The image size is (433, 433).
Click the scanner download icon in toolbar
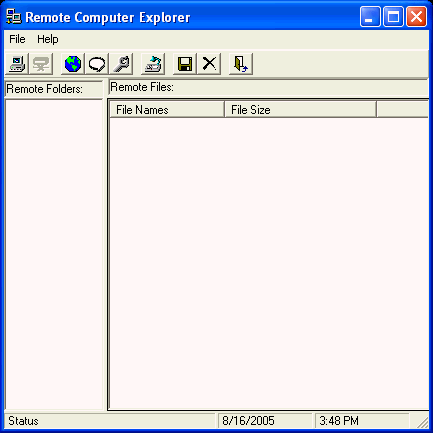coord(153,64)
